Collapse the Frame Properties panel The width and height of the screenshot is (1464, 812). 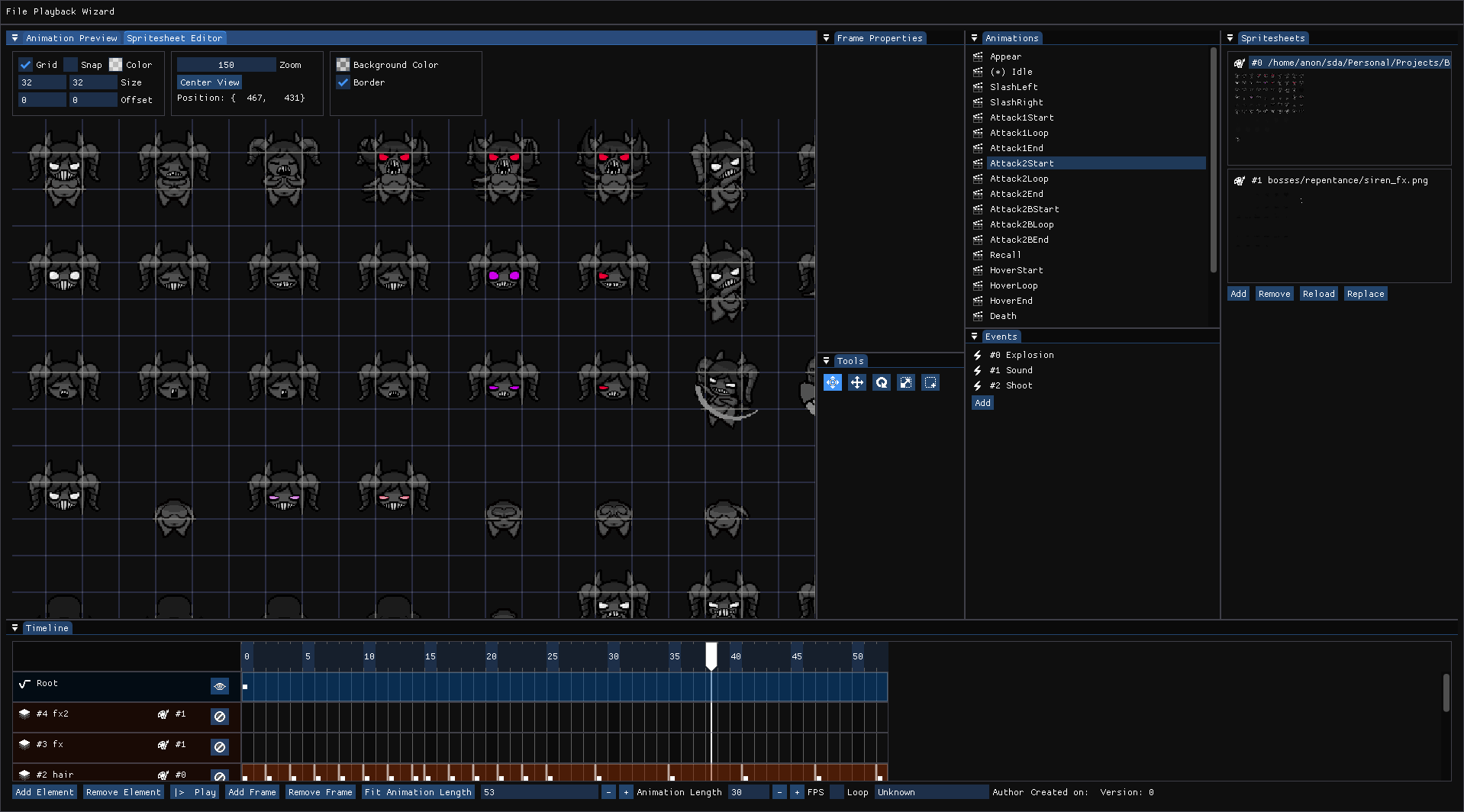click(x=826, y=38)
